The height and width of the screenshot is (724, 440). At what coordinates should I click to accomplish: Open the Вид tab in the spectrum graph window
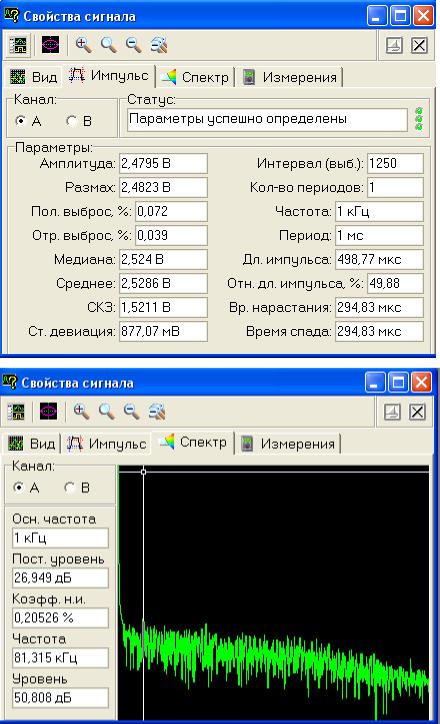click(x=32, y=444)
